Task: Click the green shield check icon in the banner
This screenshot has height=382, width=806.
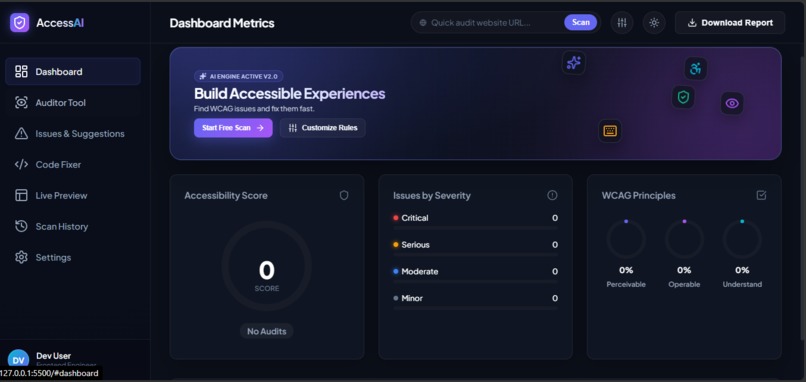Action: [x=683, y=97]
